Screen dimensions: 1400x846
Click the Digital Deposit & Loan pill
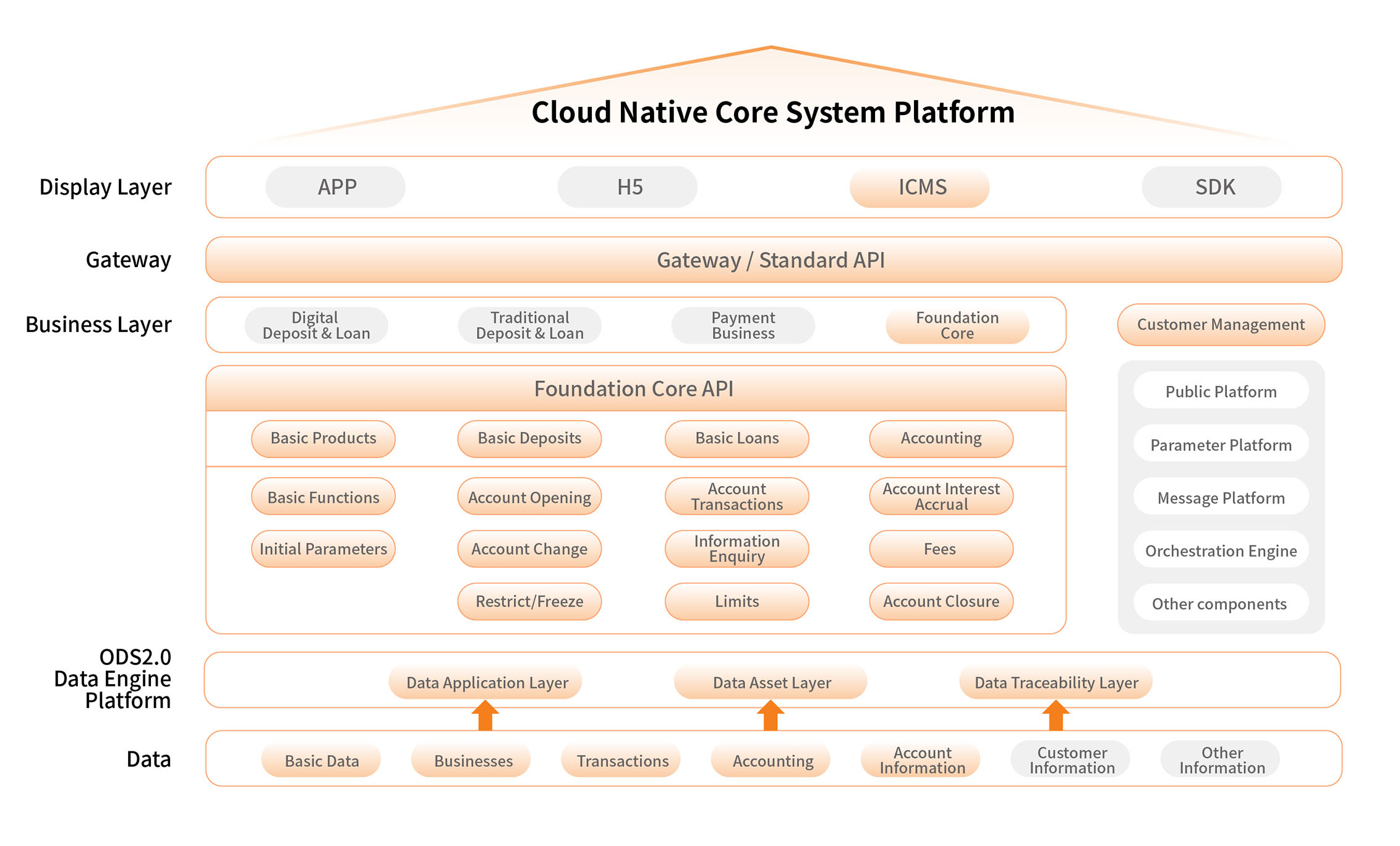[x=316, y=325]
